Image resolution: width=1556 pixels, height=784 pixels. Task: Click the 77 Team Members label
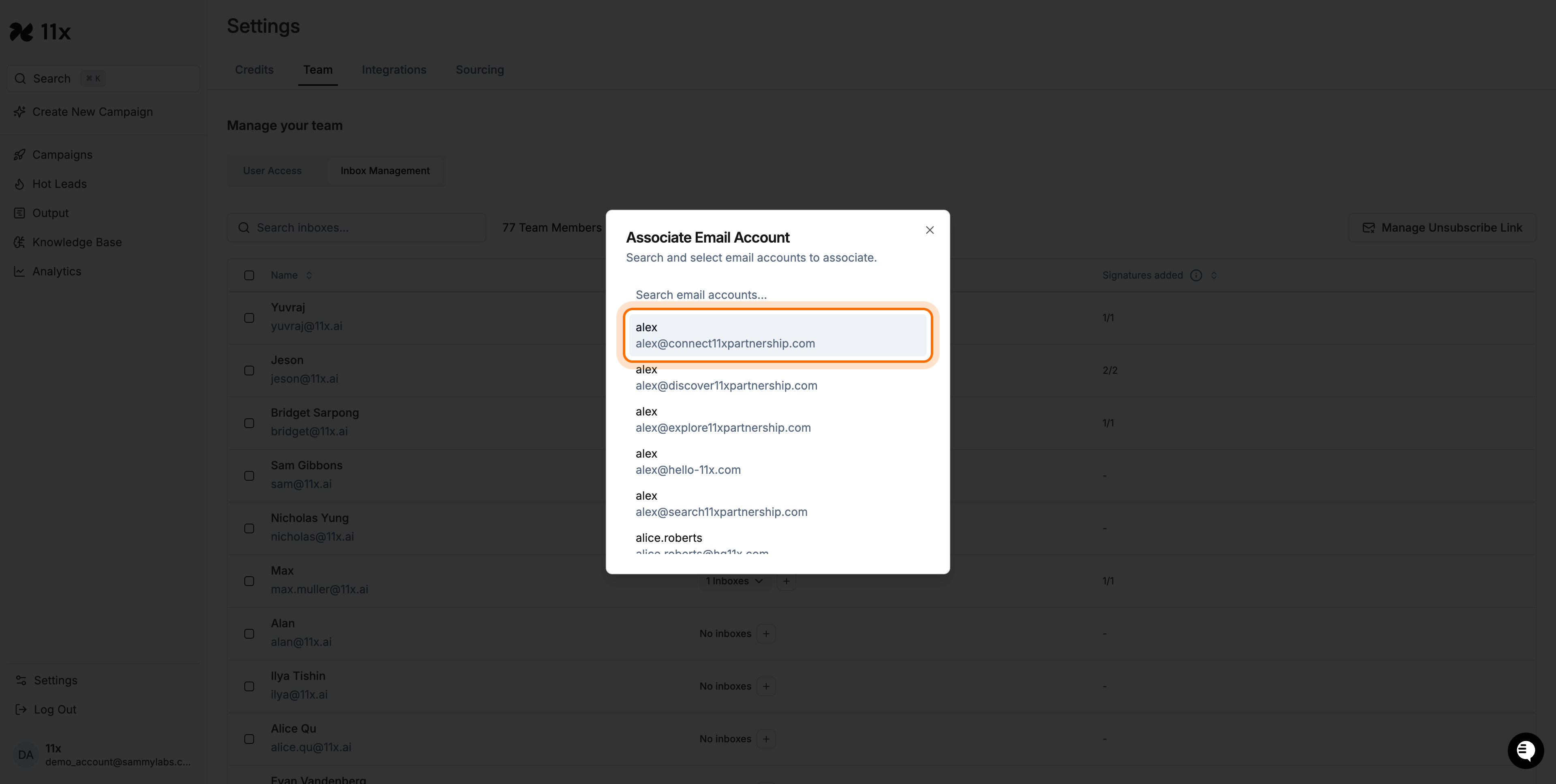(x=551, y=228)
